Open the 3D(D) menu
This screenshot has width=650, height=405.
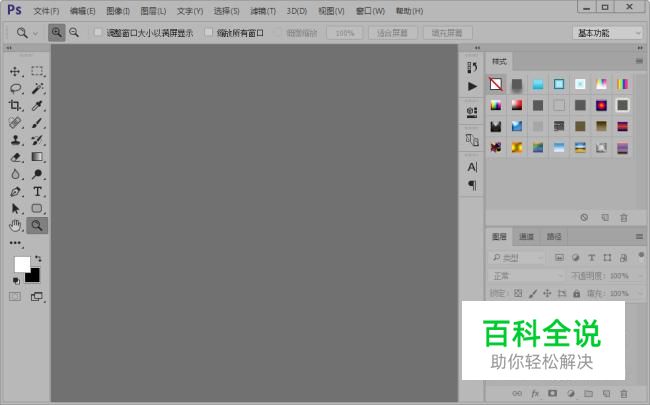[x=297, y=11]
